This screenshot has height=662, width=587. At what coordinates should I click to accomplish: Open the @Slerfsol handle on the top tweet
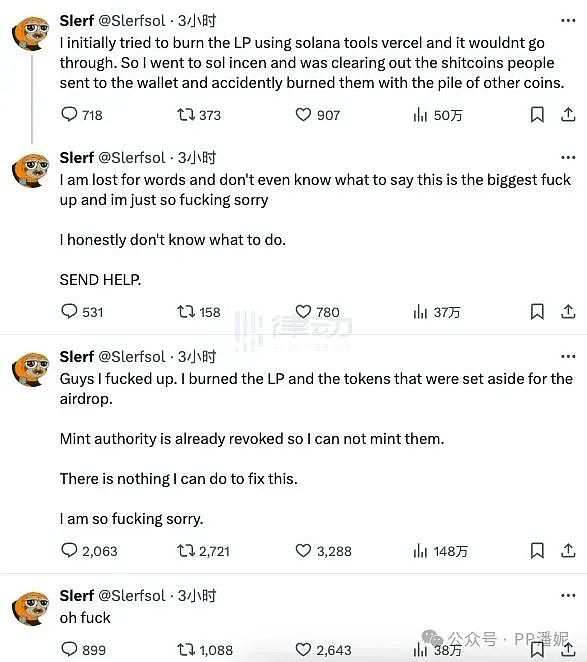(x=132, y=20)
